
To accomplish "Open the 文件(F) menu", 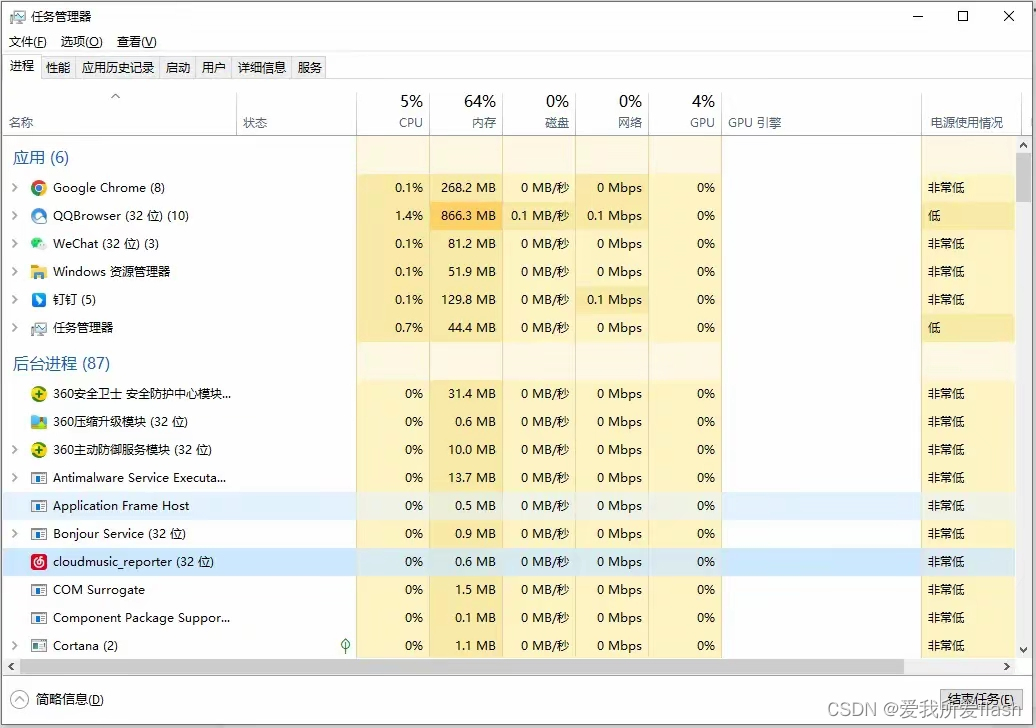I will click(x=28, y=42).
